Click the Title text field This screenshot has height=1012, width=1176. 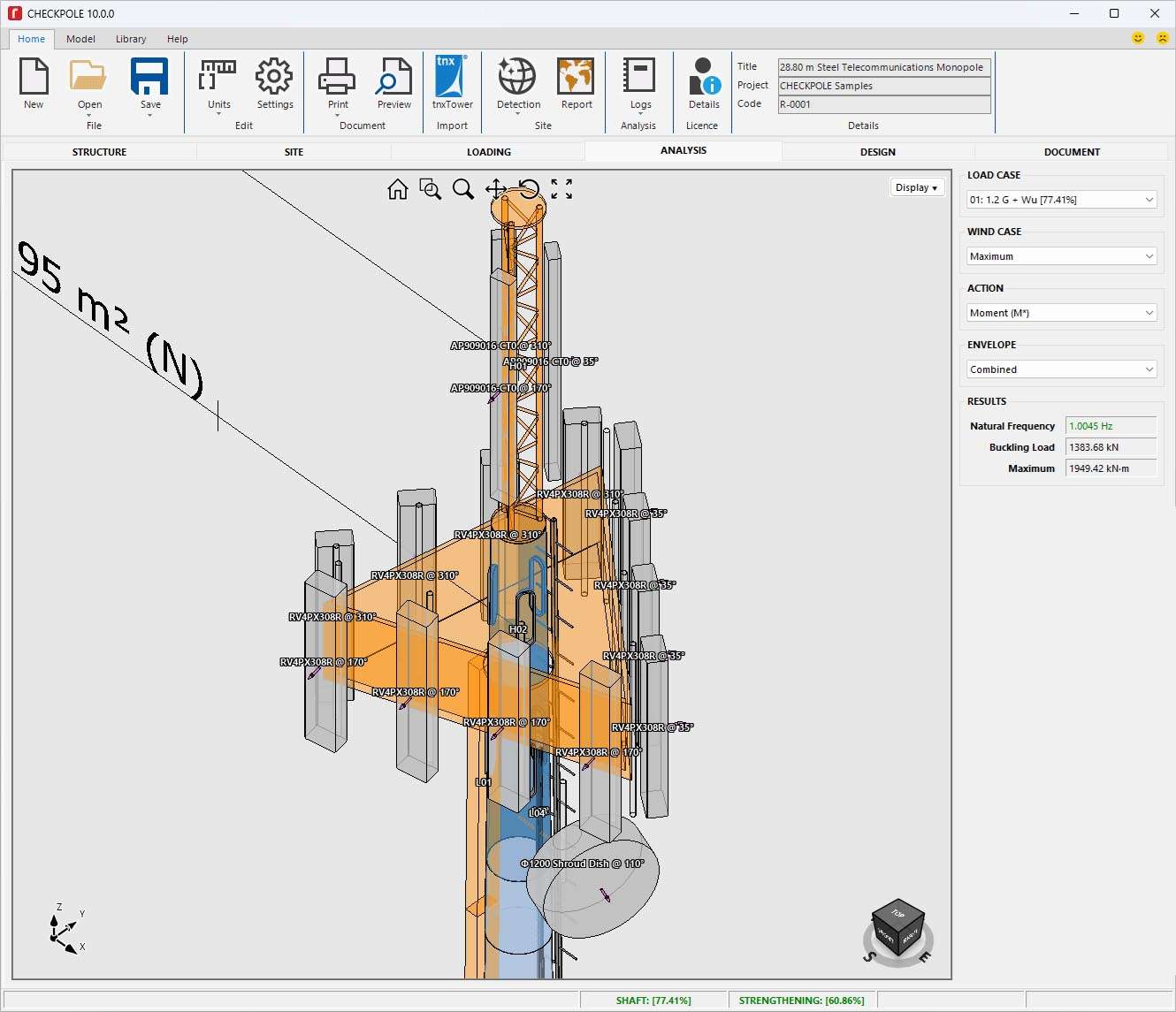(883, 67)
